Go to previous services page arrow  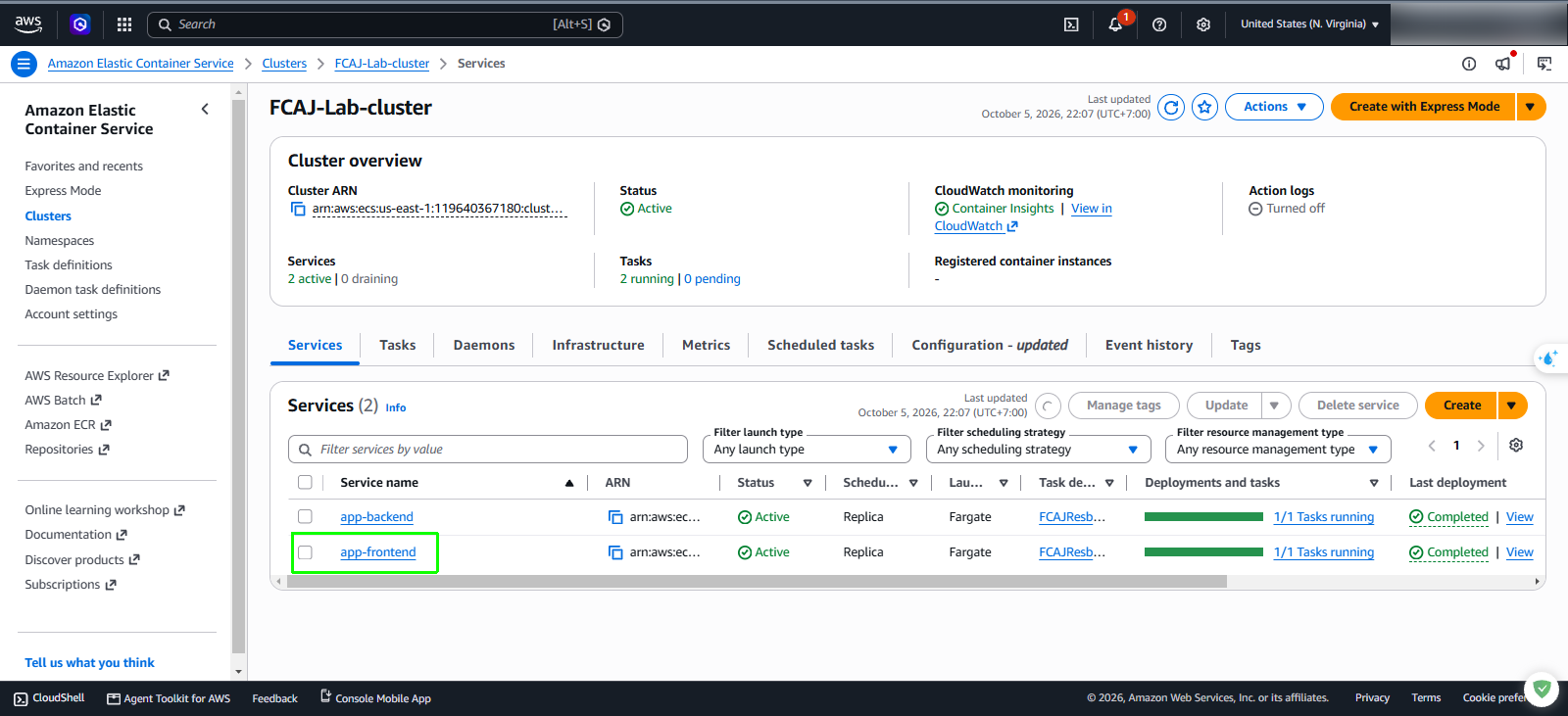click(x=1432, y=446)
